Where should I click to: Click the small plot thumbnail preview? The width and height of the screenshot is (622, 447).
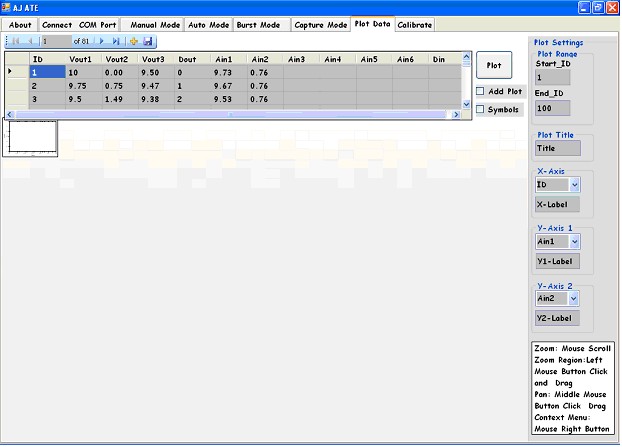pos(31,138)
